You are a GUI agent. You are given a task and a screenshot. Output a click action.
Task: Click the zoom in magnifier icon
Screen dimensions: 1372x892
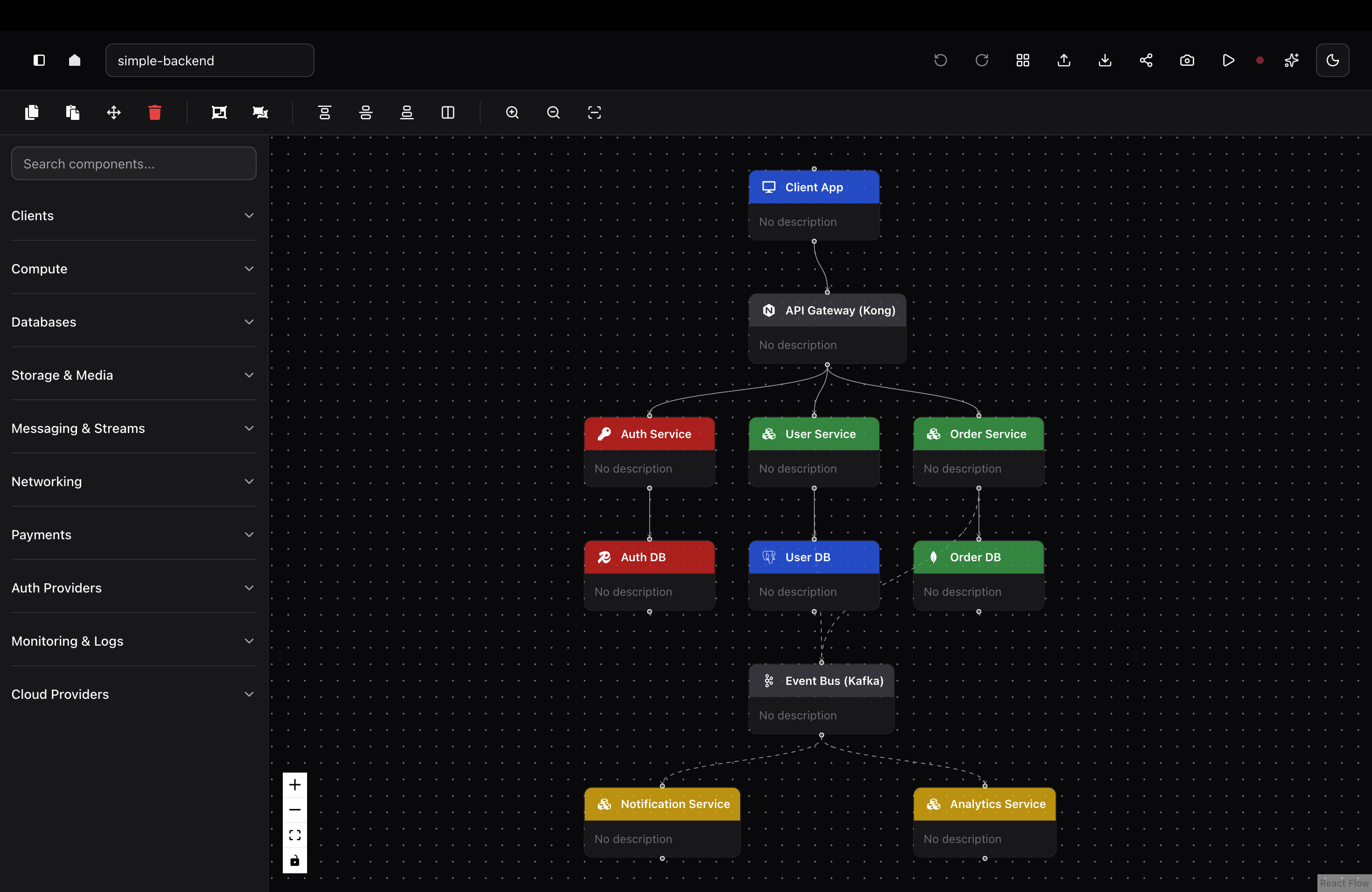(x=512, y=112)
